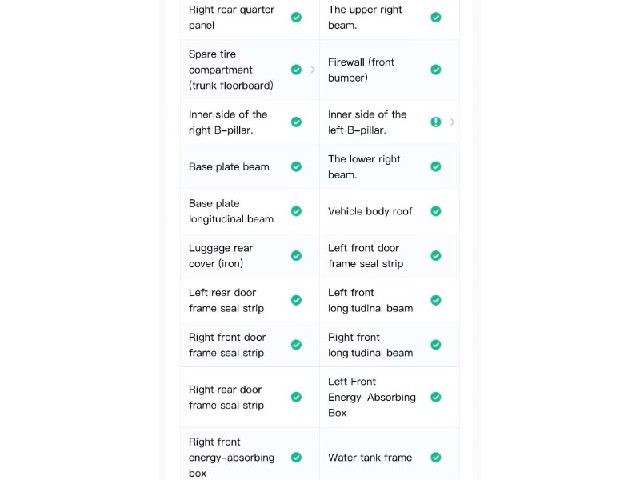Click the warning icon for left B-pillar

tap(436, 122)
